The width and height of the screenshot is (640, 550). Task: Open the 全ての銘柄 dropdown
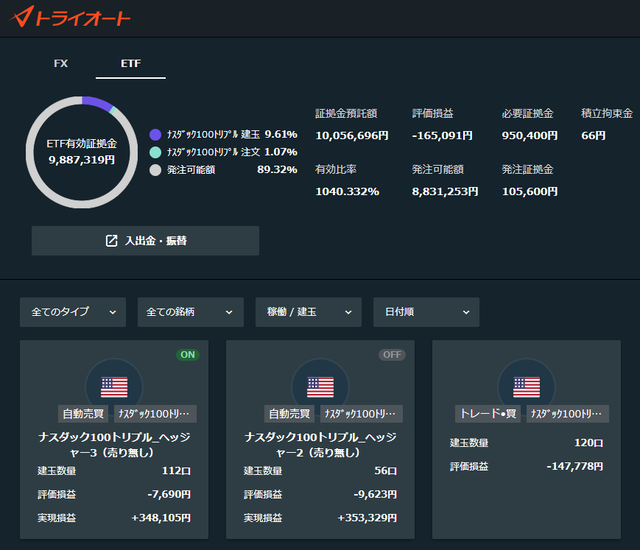191,312
